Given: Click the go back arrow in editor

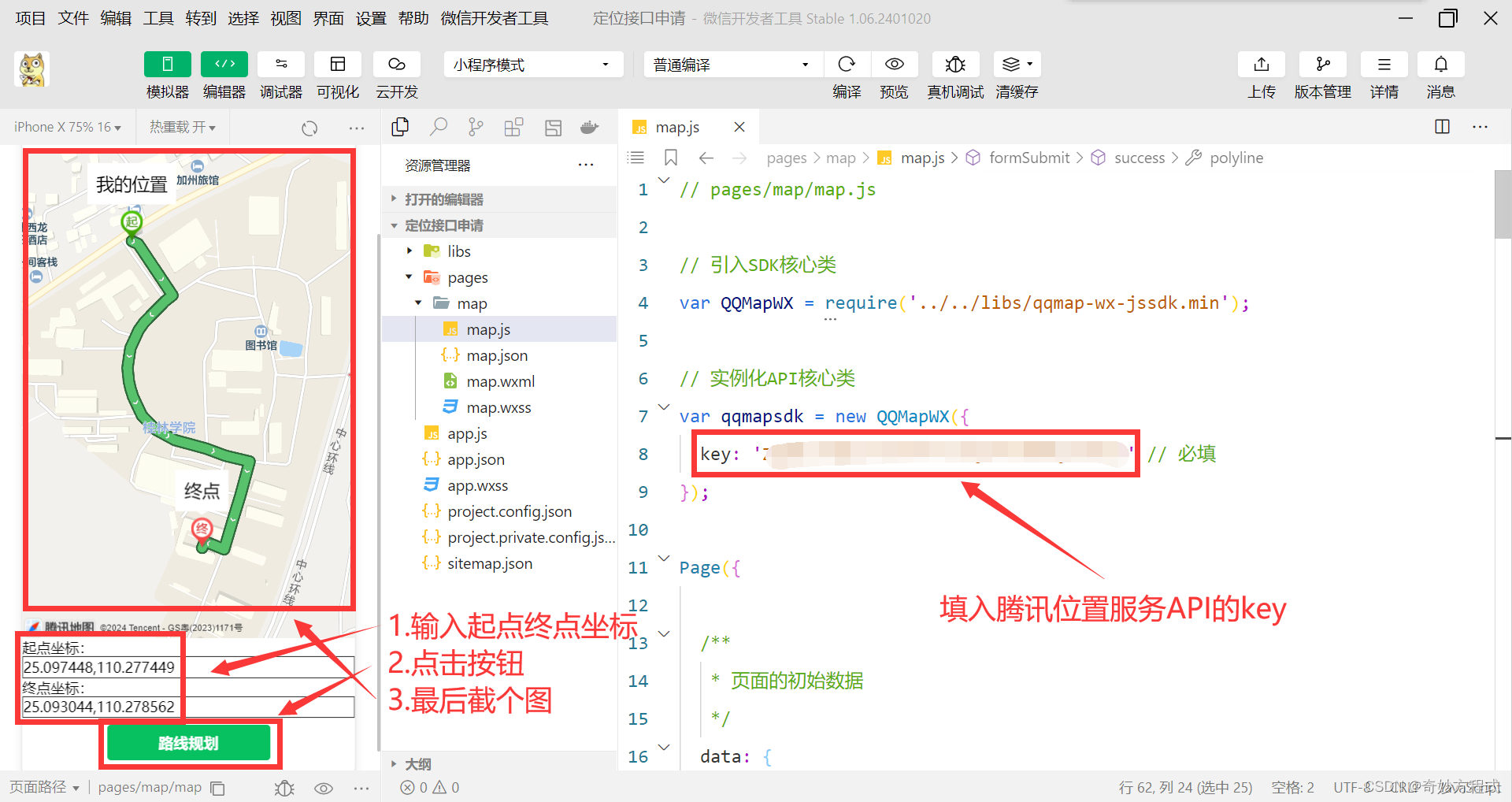Looking at the screenshot, I should click(706, 158).
